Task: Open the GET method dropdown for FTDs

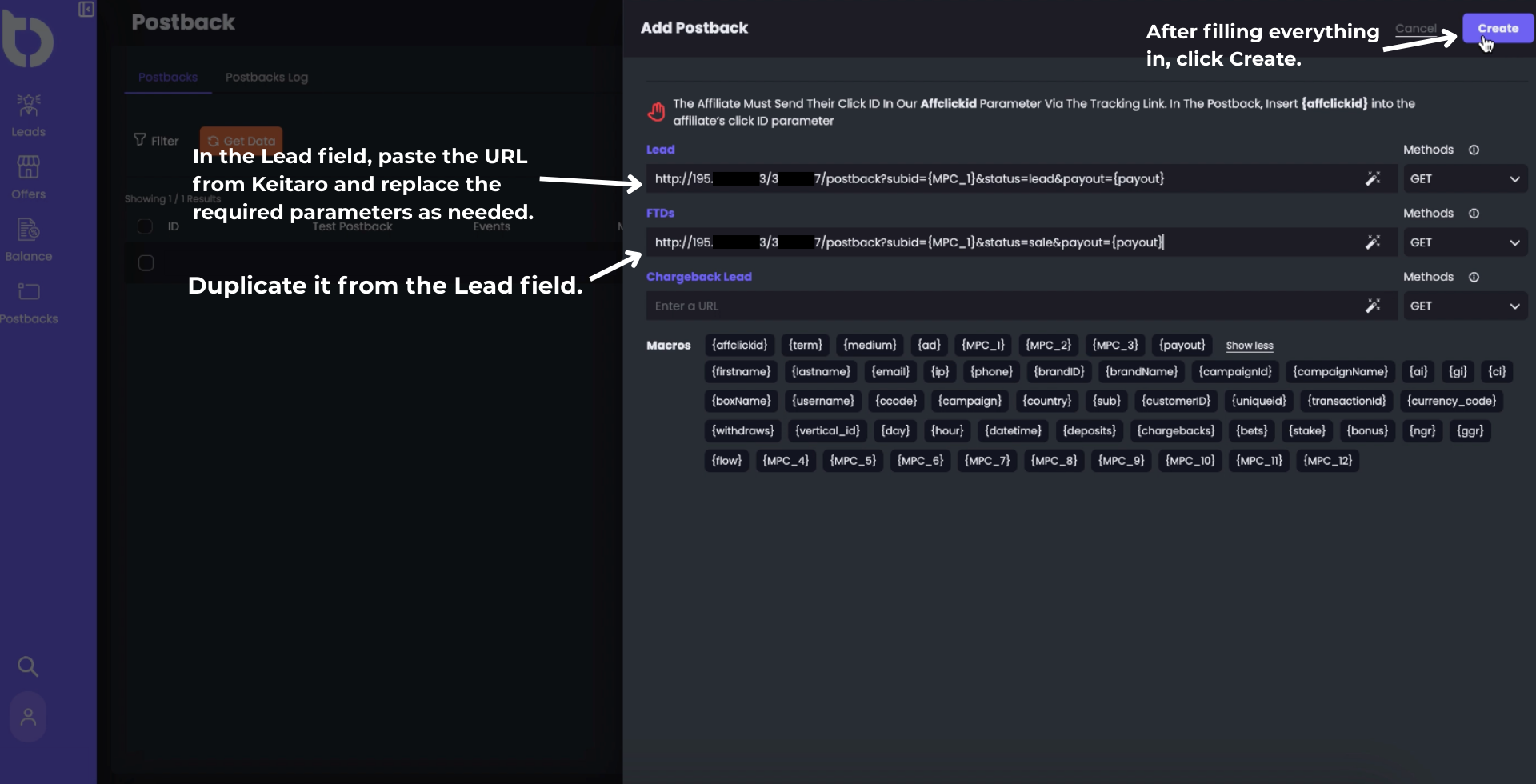Action: 1466,242
